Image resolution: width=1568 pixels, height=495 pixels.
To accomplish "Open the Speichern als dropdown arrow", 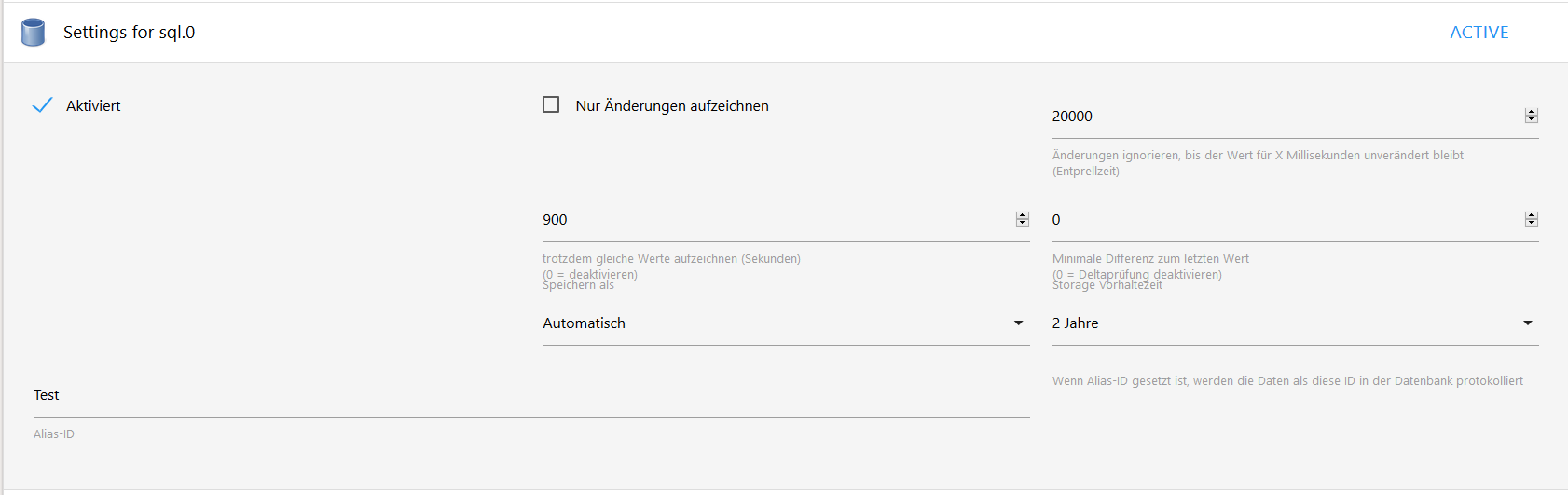I will pos(1018,323).
